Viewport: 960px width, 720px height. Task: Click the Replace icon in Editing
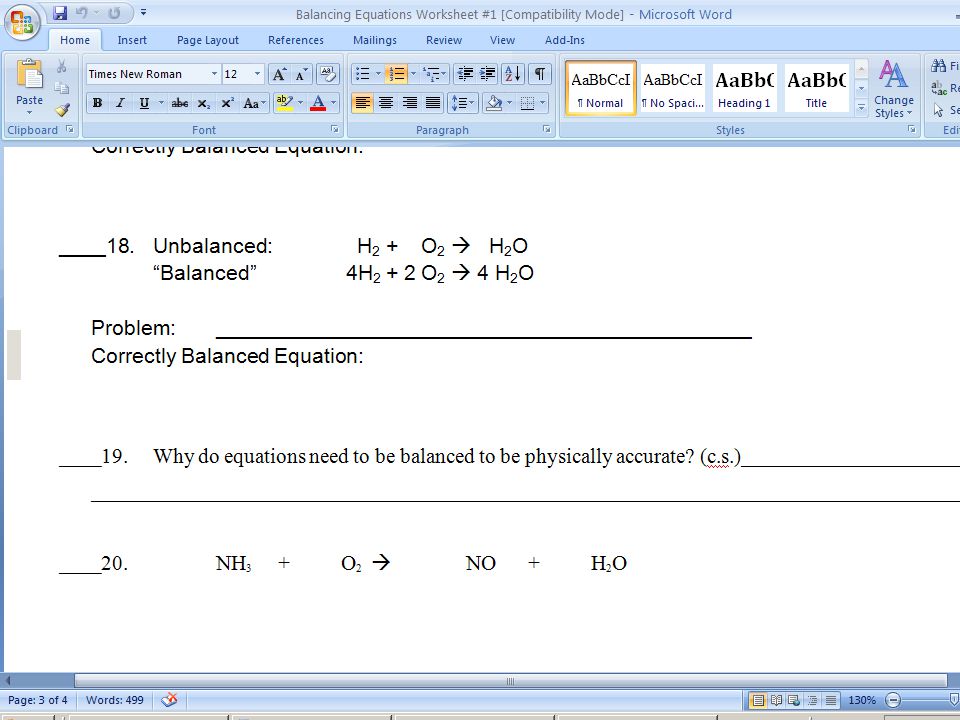point(939,88)
